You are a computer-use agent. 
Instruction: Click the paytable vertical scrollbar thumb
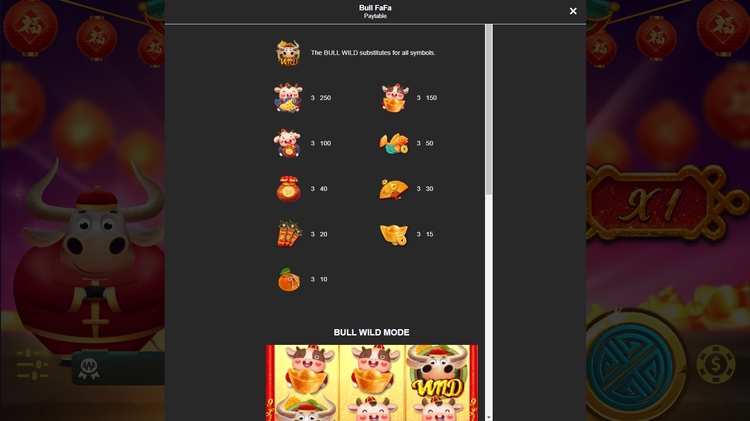pos(488,109)
